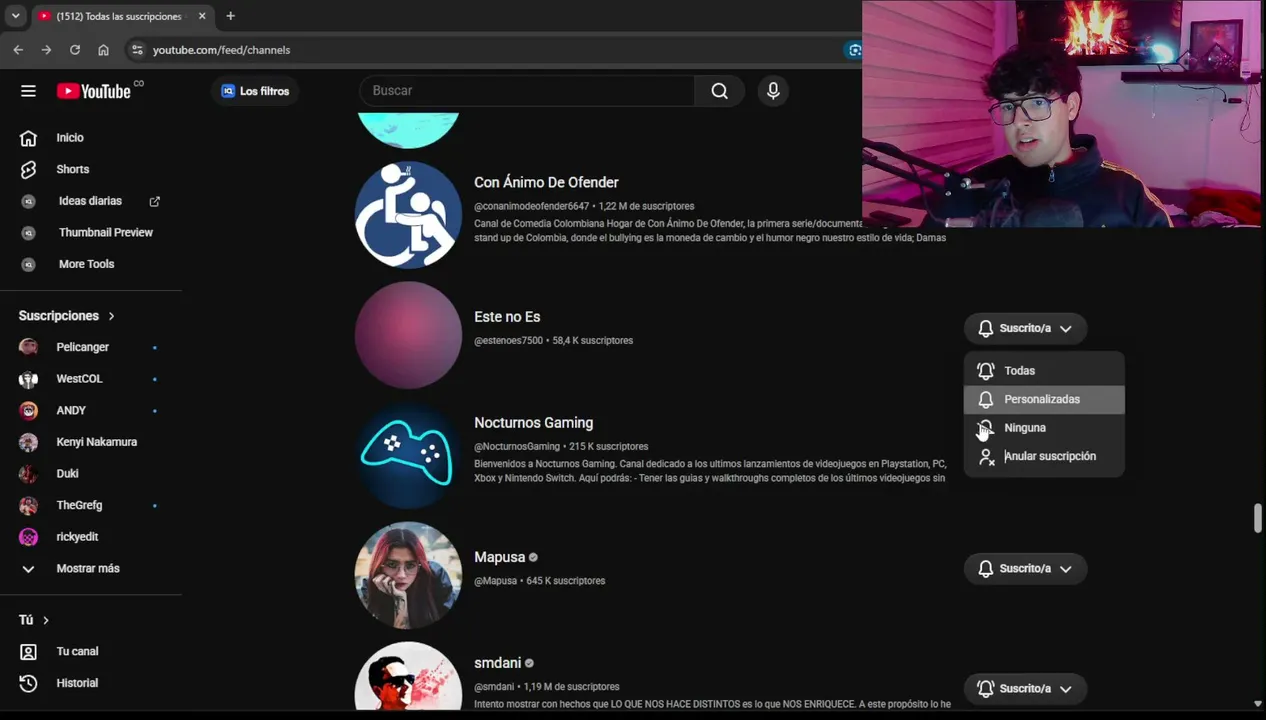Open a new browser tab with plus
This screenshot has width=1266, height=720.
pos(230,16)
